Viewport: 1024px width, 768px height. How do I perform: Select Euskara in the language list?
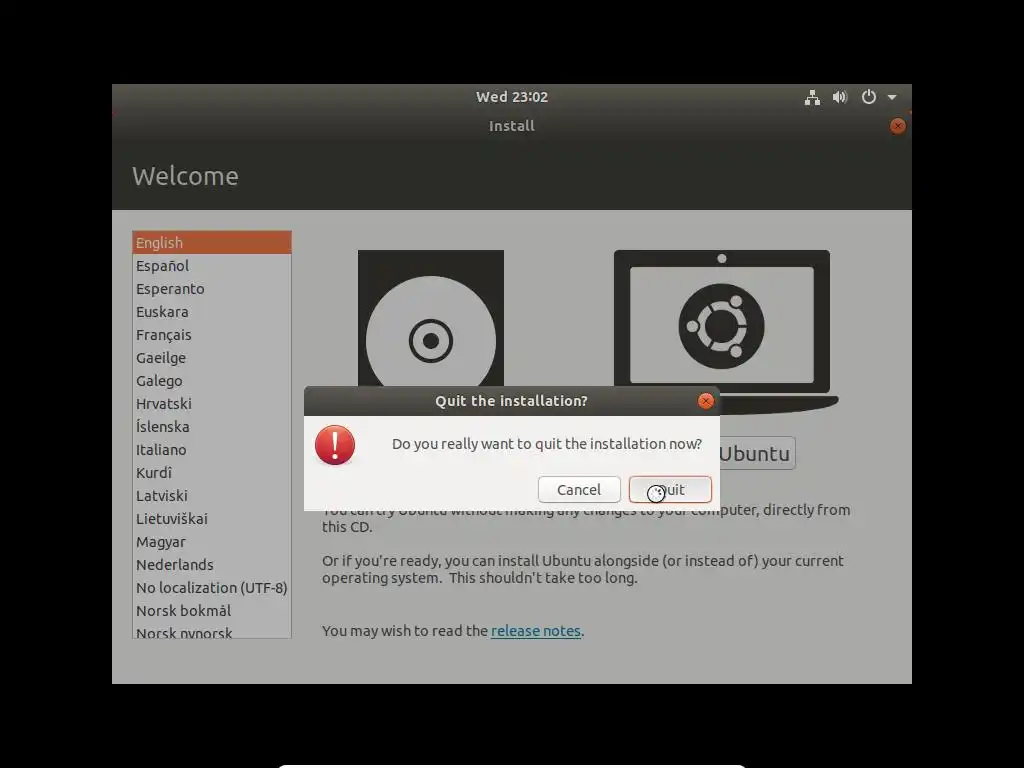pos(212,312)
